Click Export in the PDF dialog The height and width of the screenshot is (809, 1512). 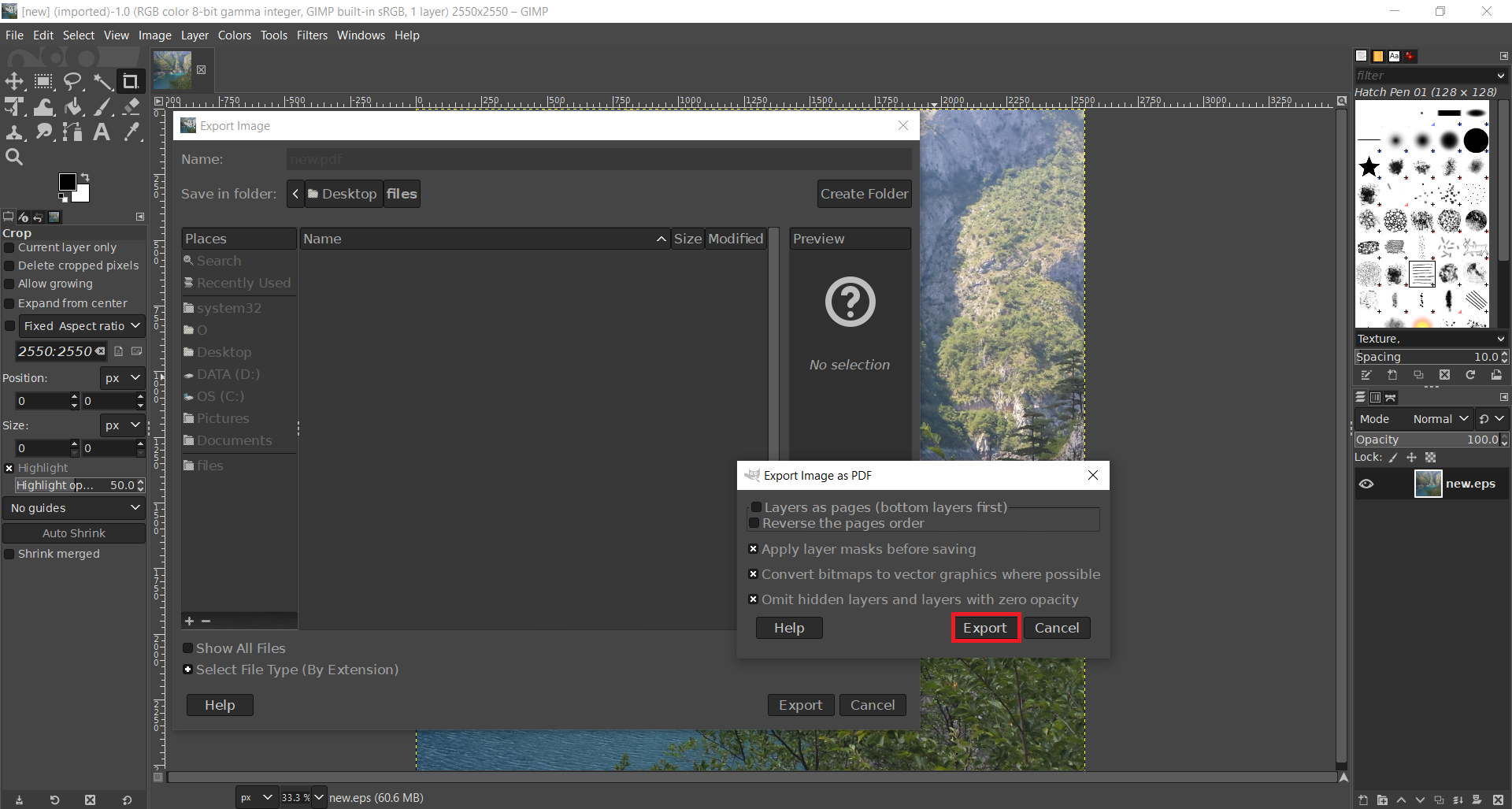984,628
